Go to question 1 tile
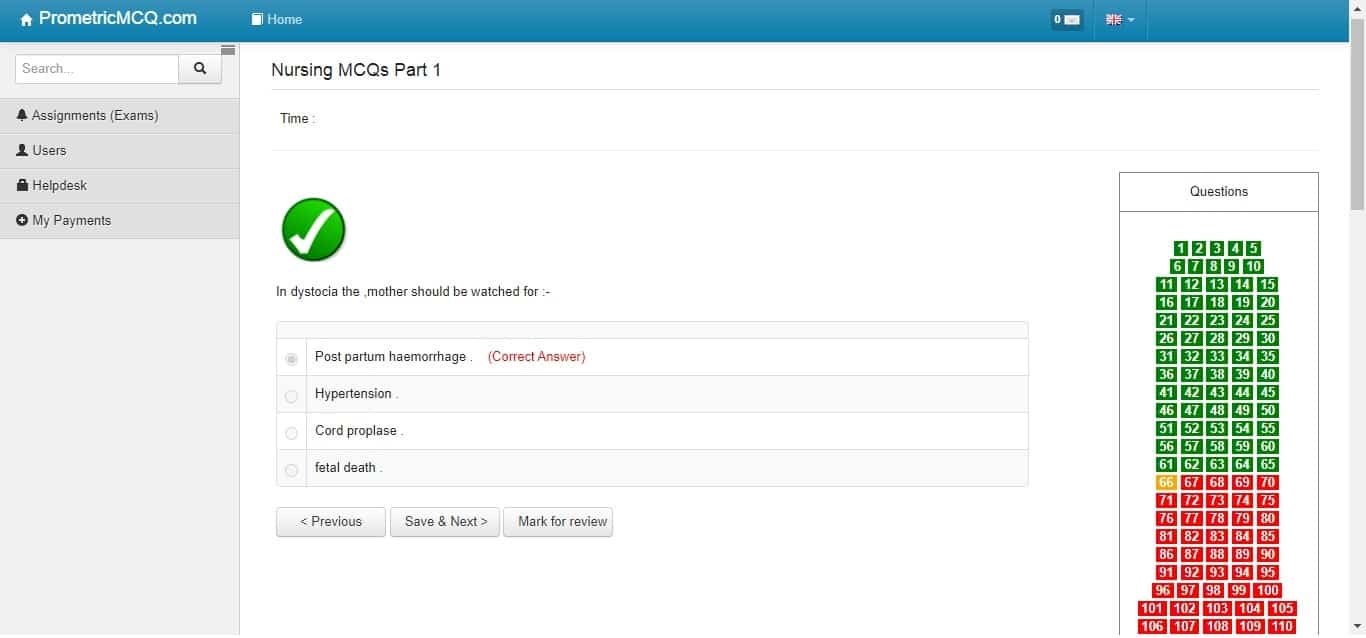Screen dimensions: 1366x638 1180,248
